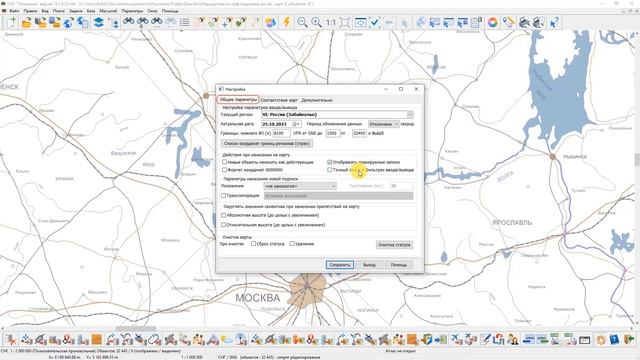Click the VFR upper limit field 1500

[333, 133]
